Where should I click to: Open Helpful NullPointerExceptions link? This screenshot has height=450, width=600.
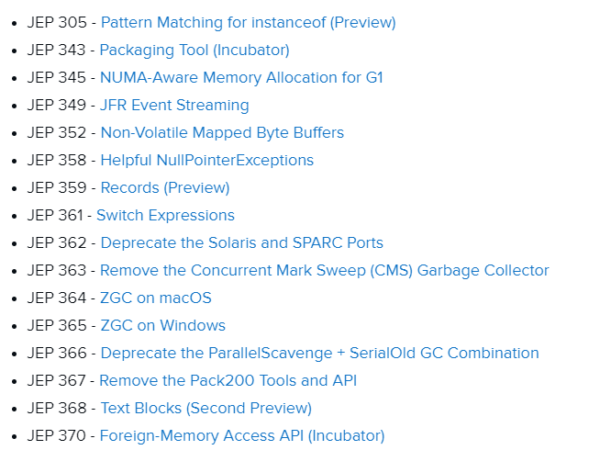pyautogui.click(x=207, y=160)
